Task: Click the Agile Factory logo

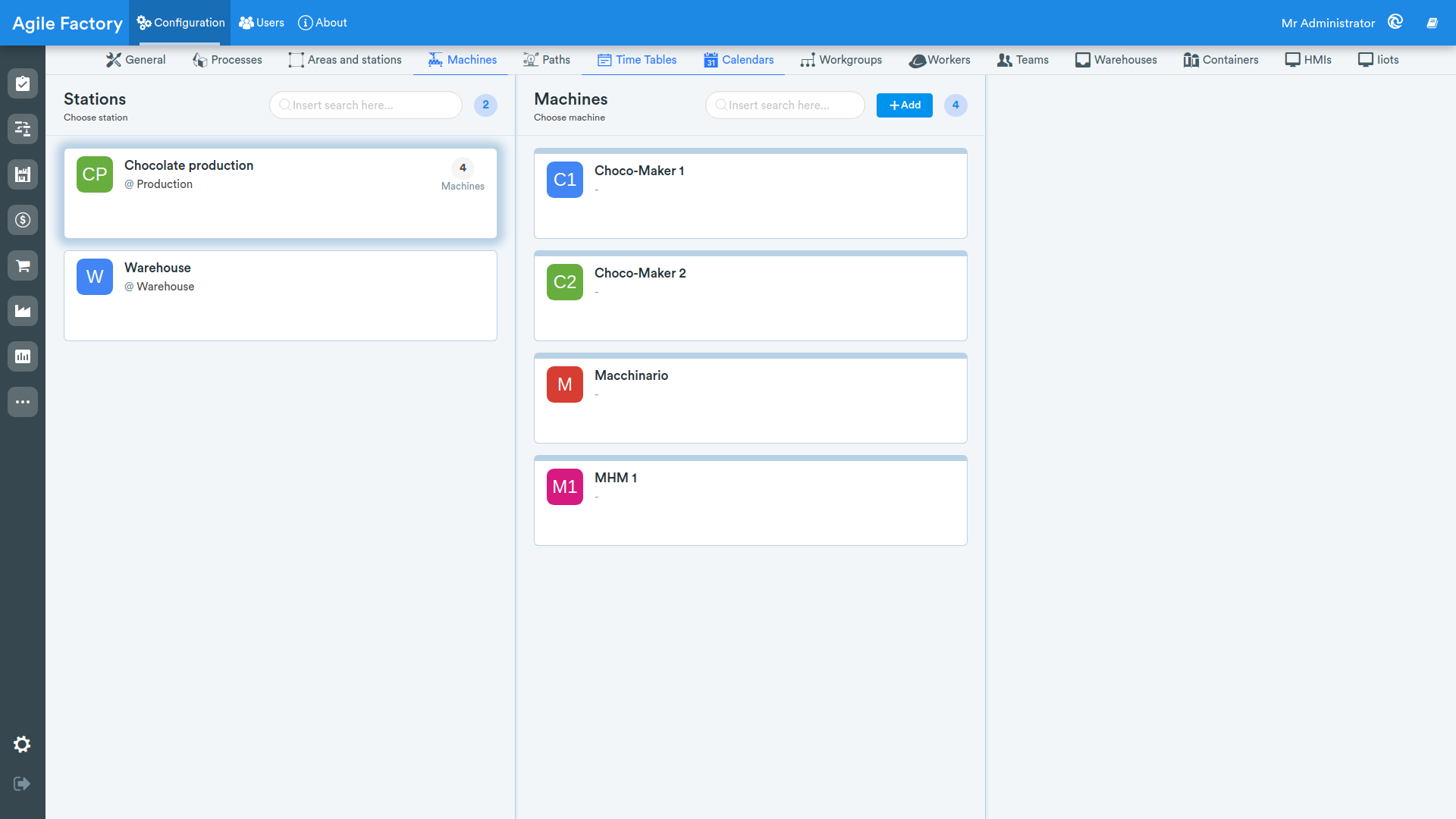Action: coord(67,24)
